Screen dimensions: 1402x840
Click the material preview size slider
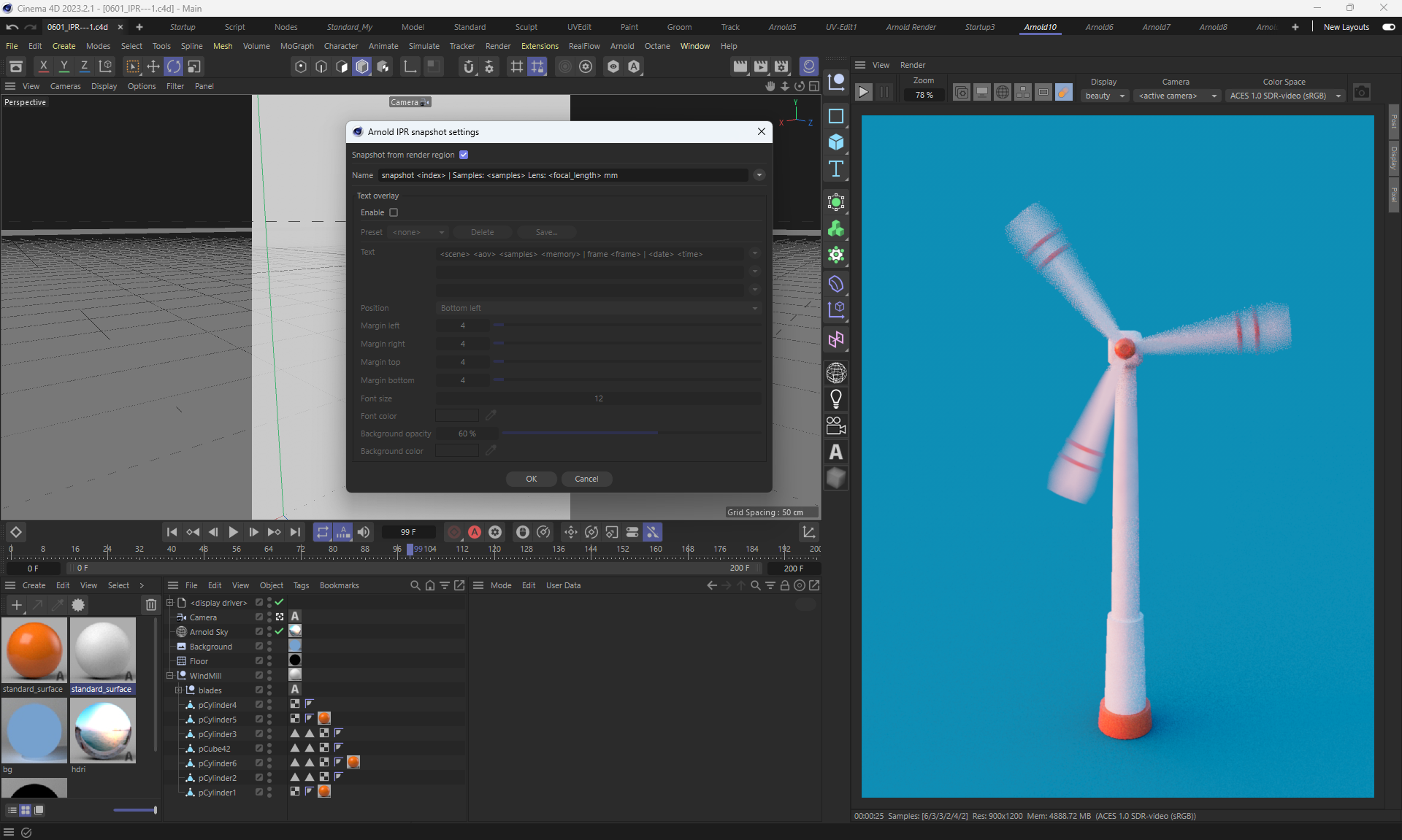(135, 810)
